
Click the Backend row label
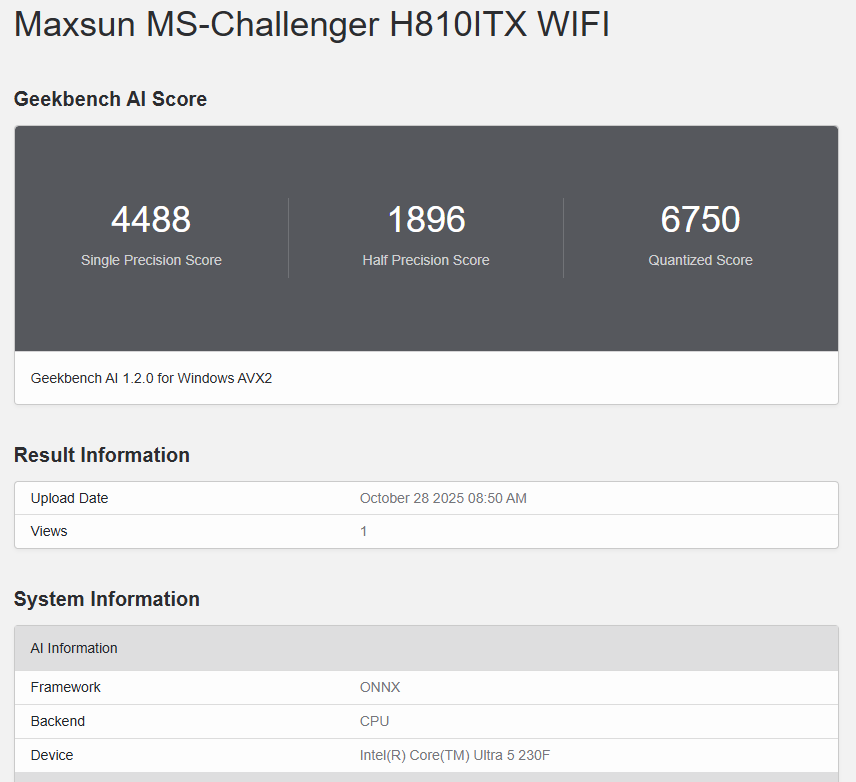click(57, 721)
